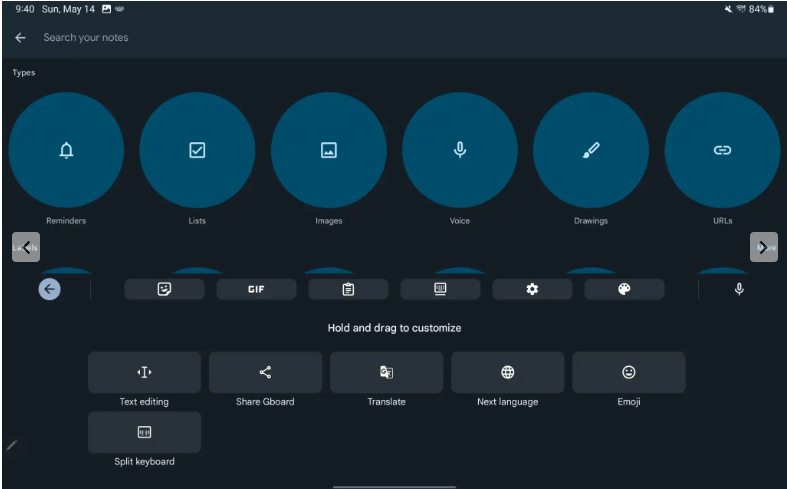This screenshot has height=489, width=787.
Task: Select the Emoji tile
Action: tap(628, 372)
